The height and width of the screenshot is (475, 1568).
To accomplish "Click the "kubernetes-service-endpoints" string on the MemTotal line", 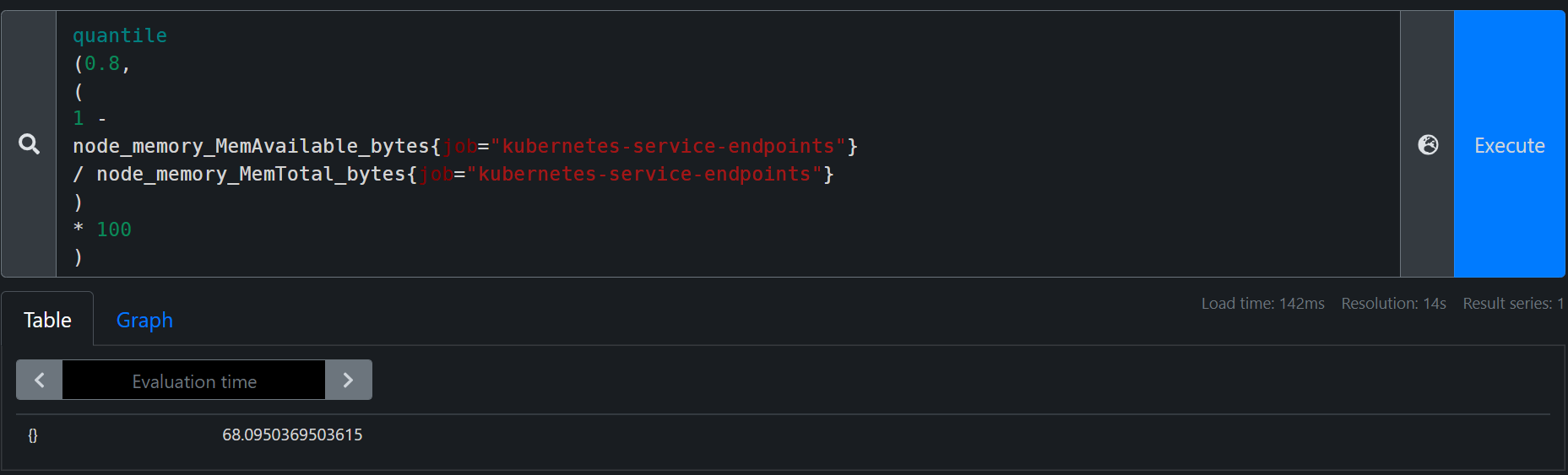I will click(x=644, y=174).
